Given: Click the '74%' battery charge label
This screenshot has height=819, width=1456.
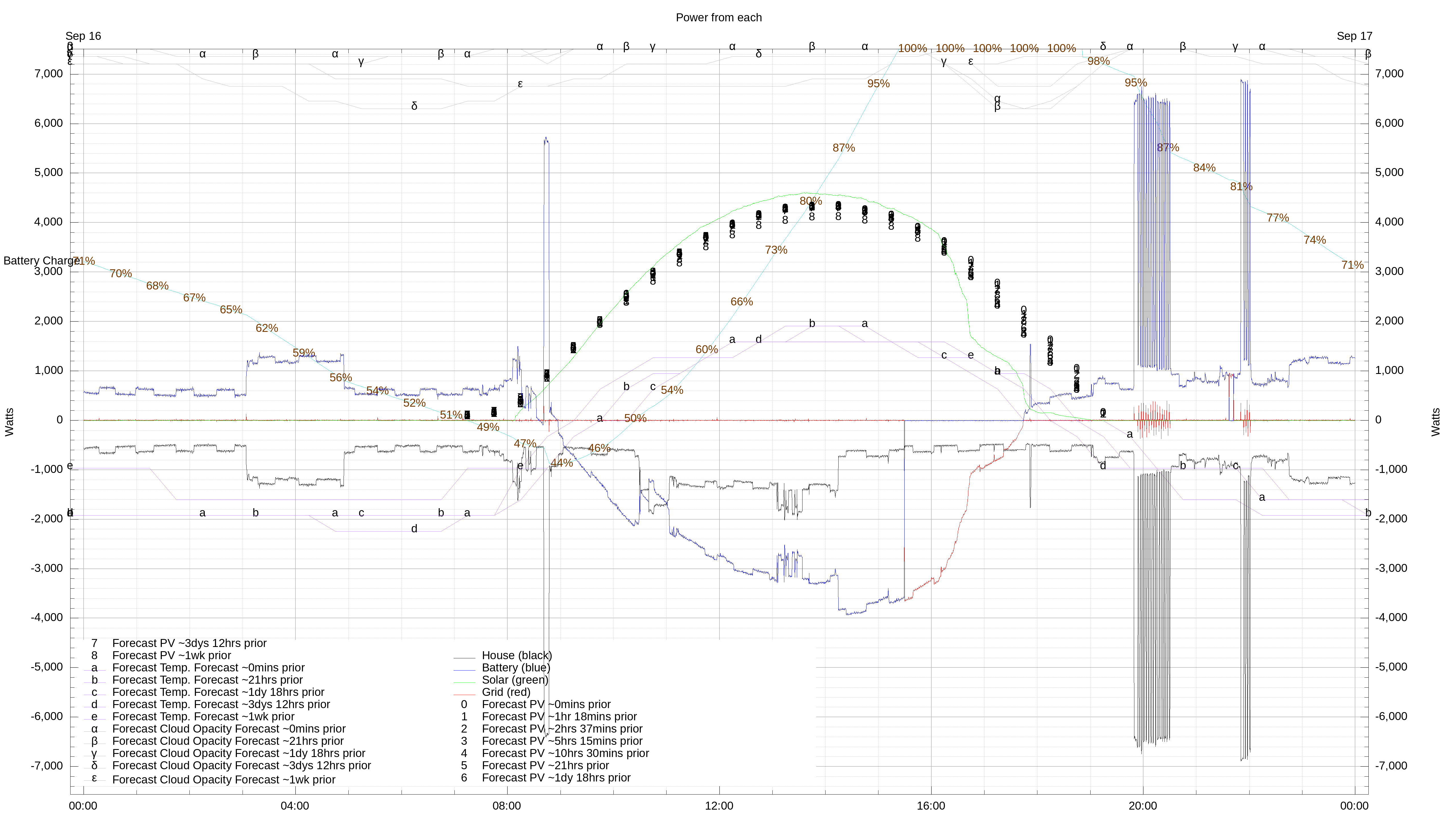Looking at the screenshot, I should coord(1315,240).
